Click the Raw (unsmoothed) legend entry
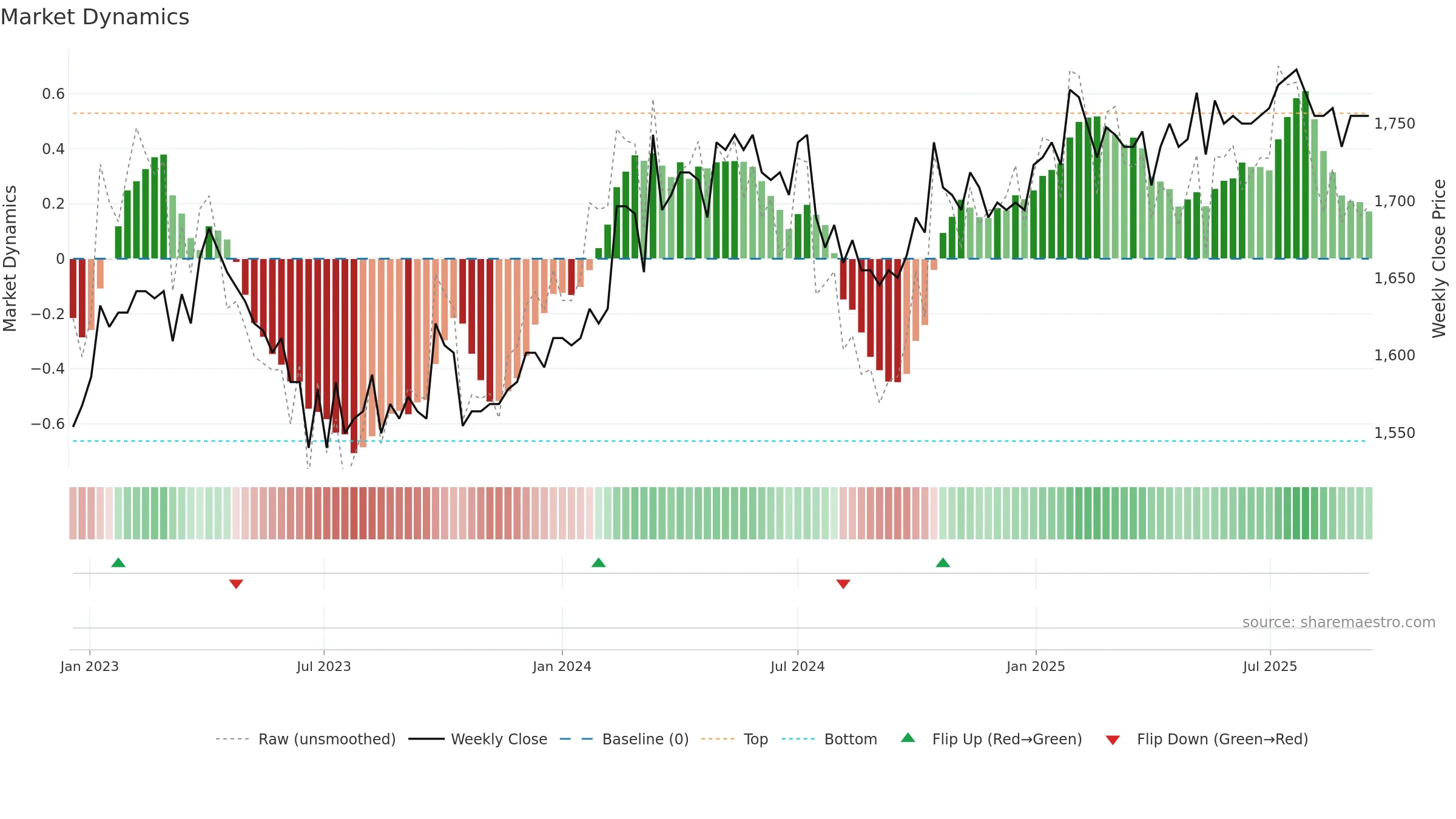Viewport: 1456px width, 819px height. point(305,739)
